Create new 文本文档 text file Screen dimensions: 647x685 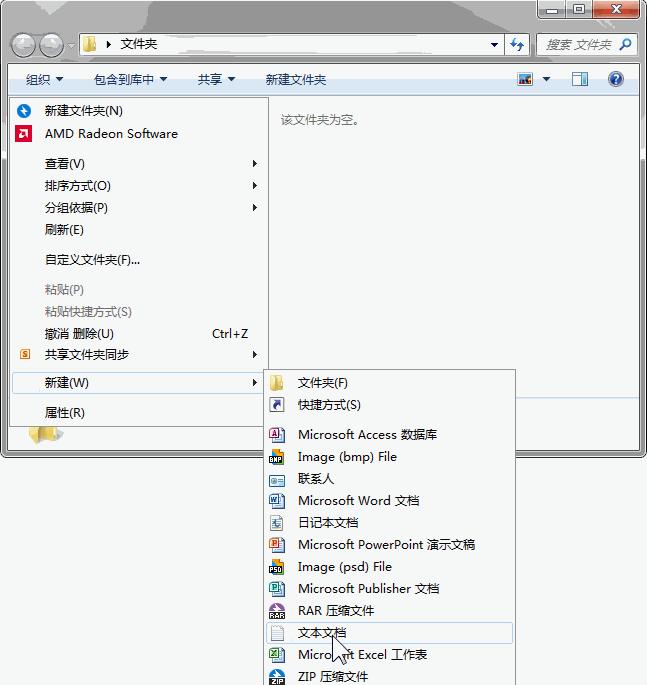pos(390,633)
